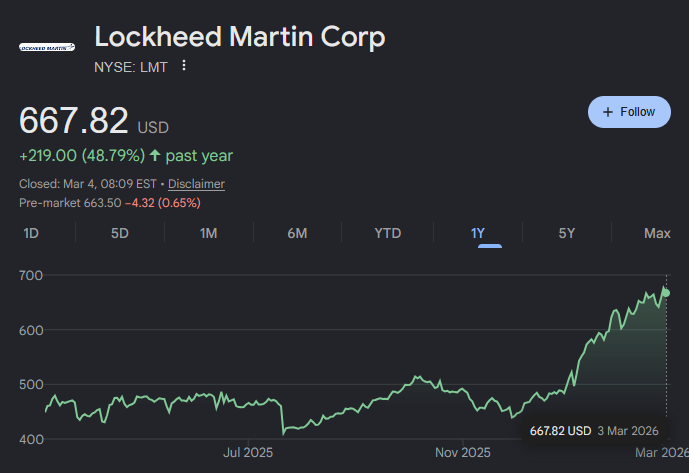Click the green chart endpoint marker
The image size is (689, 473).
point(666,293)
